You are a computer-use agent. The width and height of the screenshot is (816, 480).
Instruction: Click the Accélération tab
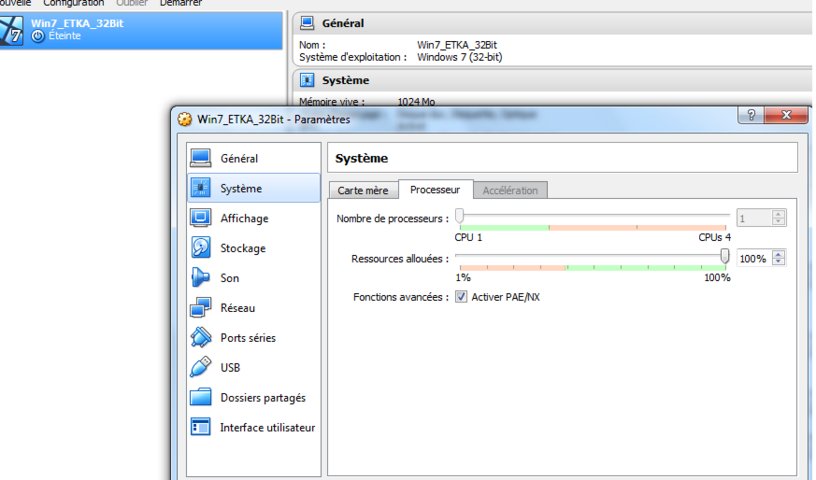click(x=510, y=190)
